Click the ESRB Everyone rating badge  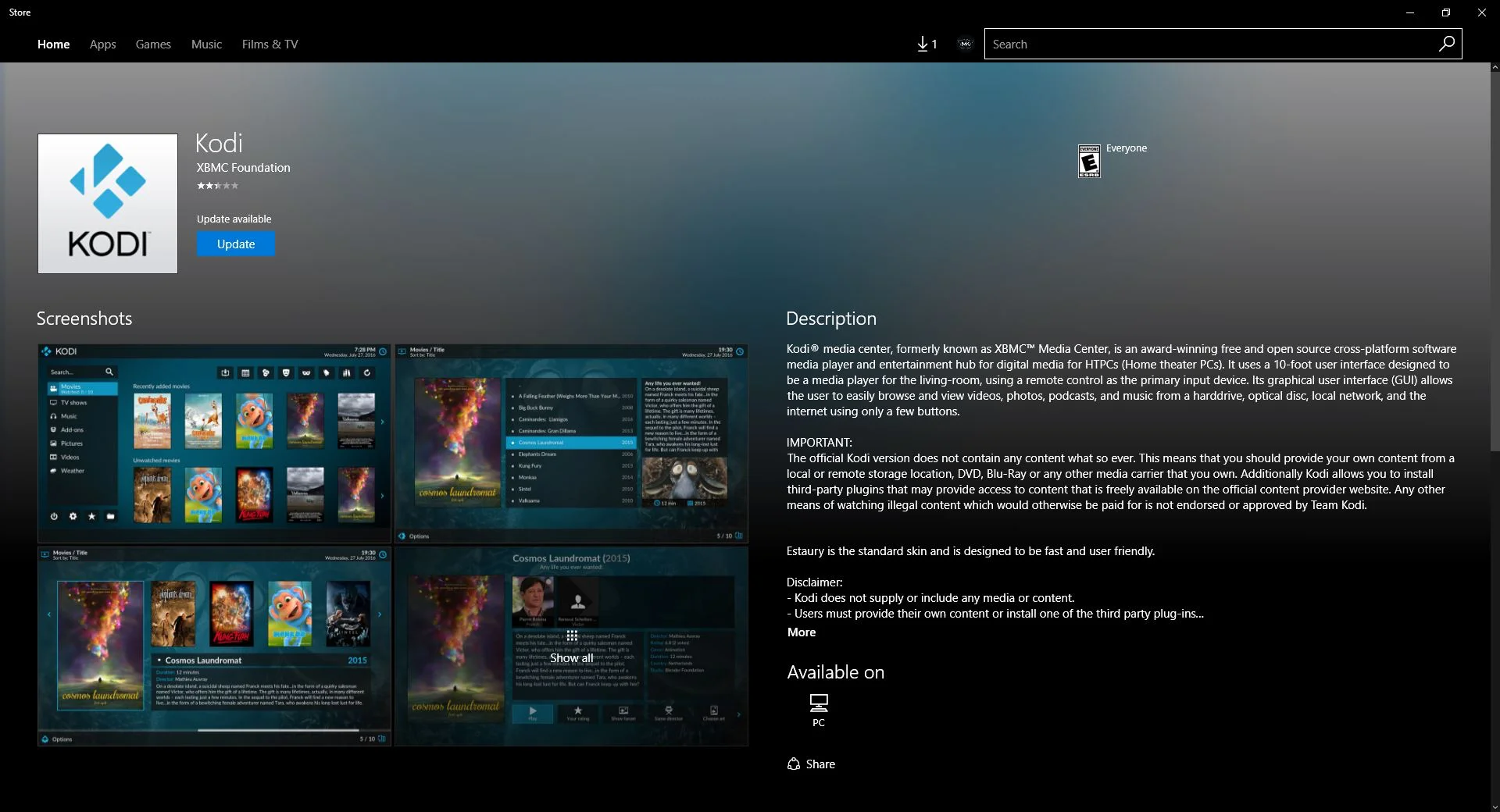tap(1089, 161)
